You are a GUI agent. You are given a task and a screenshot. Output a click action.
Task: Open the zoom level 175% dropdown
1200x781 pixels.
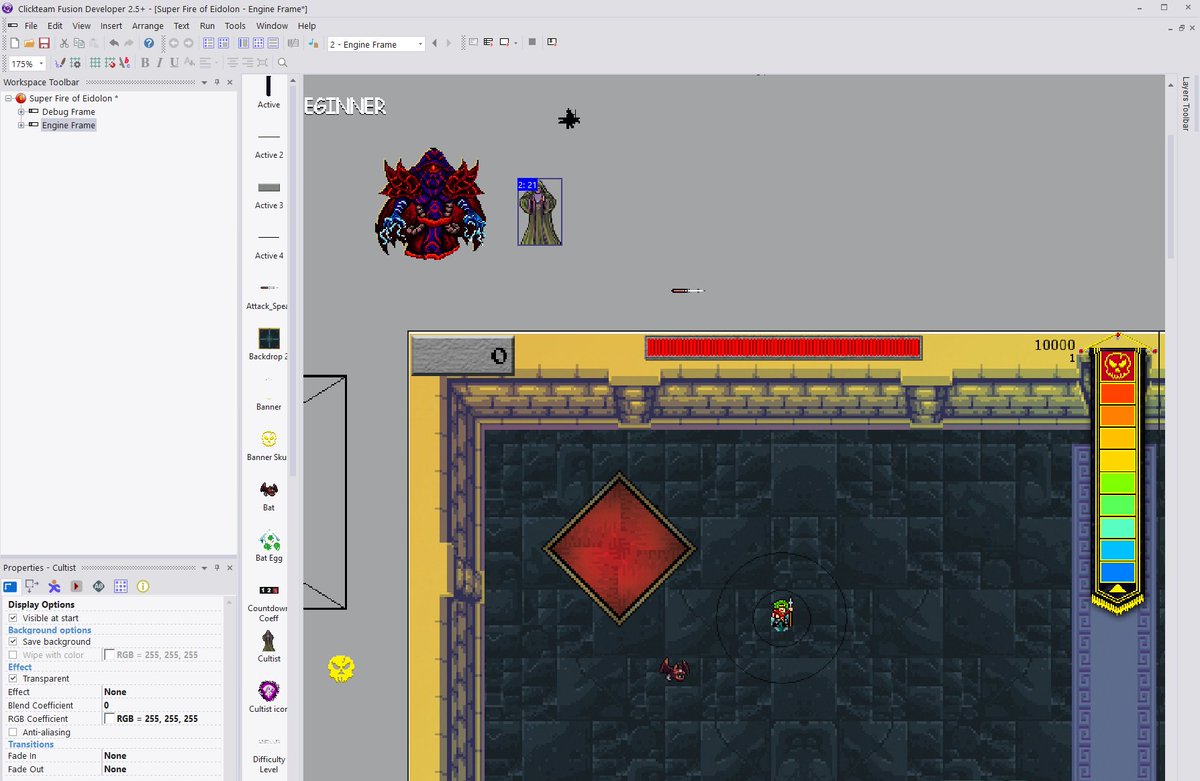click(41, 63)
